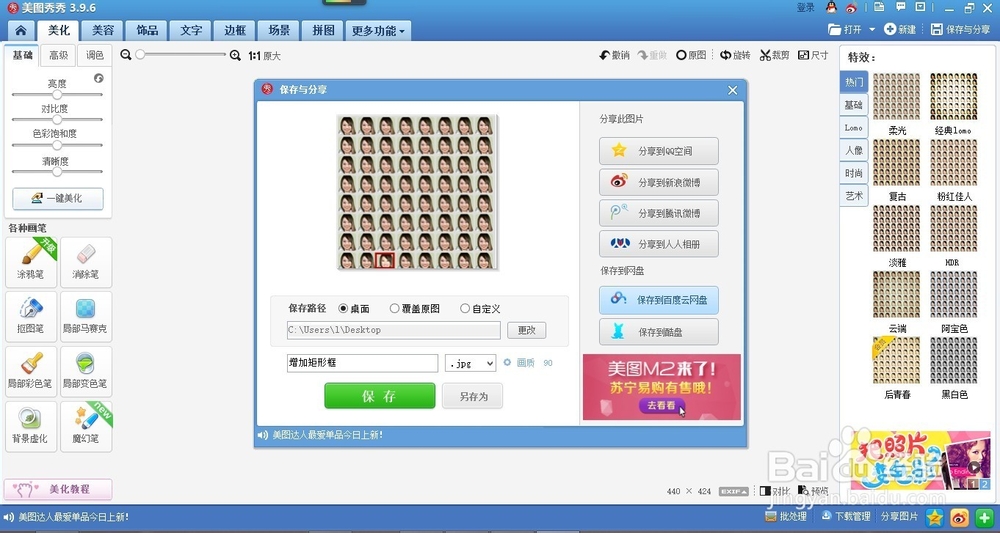Screen dimensions: 1000x533
Task: Apply the 柔光 effect thumbnail
Action: (896, 96)
